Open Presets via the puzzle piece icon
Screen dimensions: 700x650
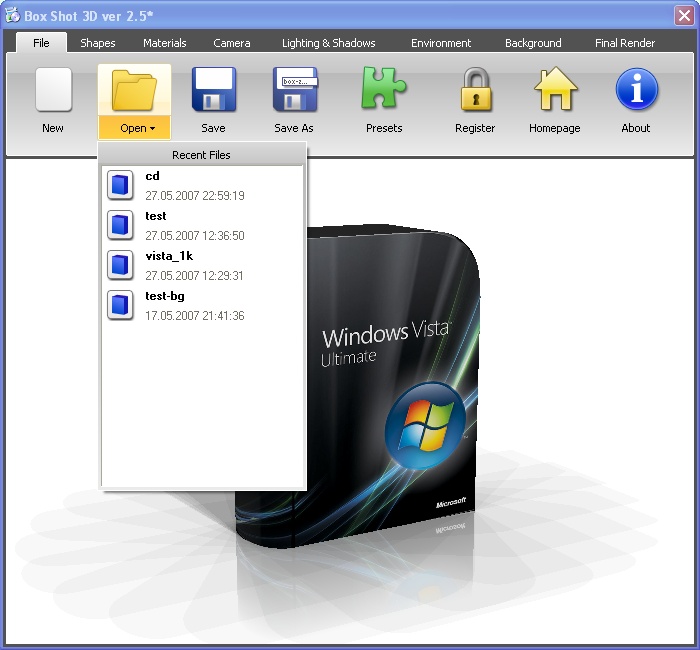[x=383, y=90]
